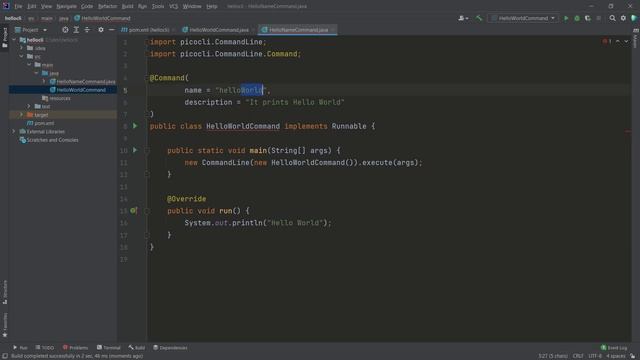Click the Stop process toolbar icon
Viewport: 640px width, 360px height.
click(599, 18)
